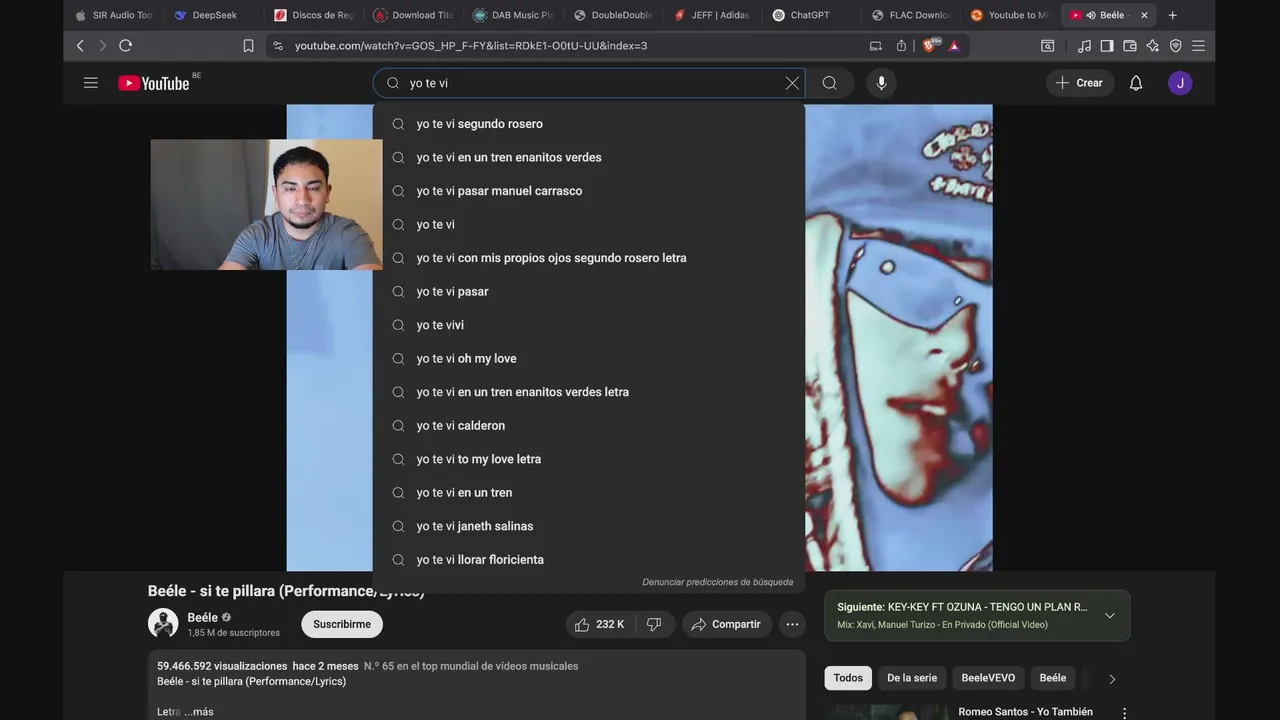Select suggestion 'yo te vi to my love letra'
Viewport: 1280px width, 720px height.
pyautogui.click(x=589, y=459)
